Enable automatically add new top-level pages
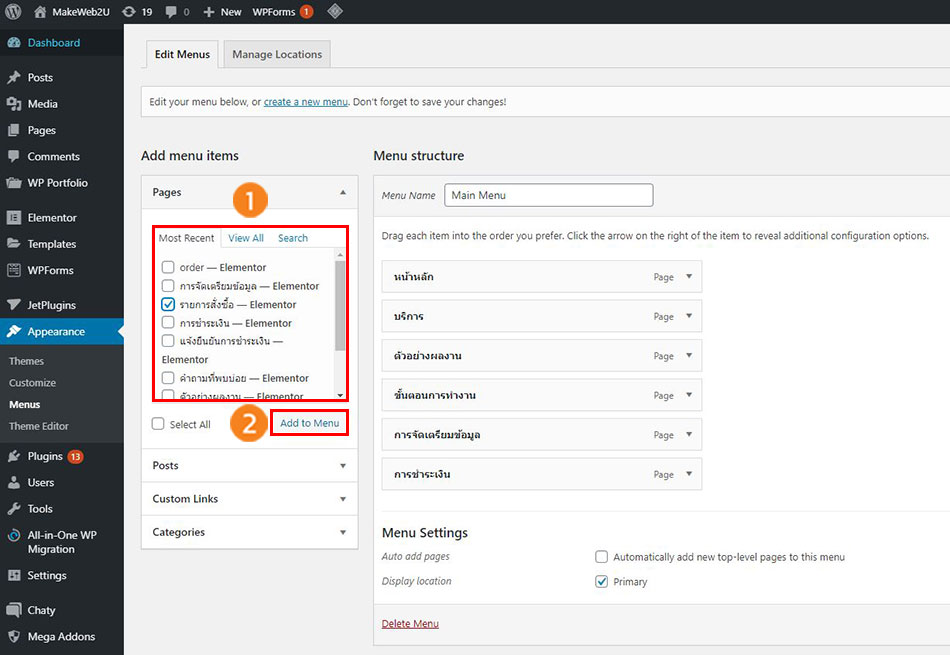The height and width of the screenshot is (655, 950). click(x=601, y=557)
